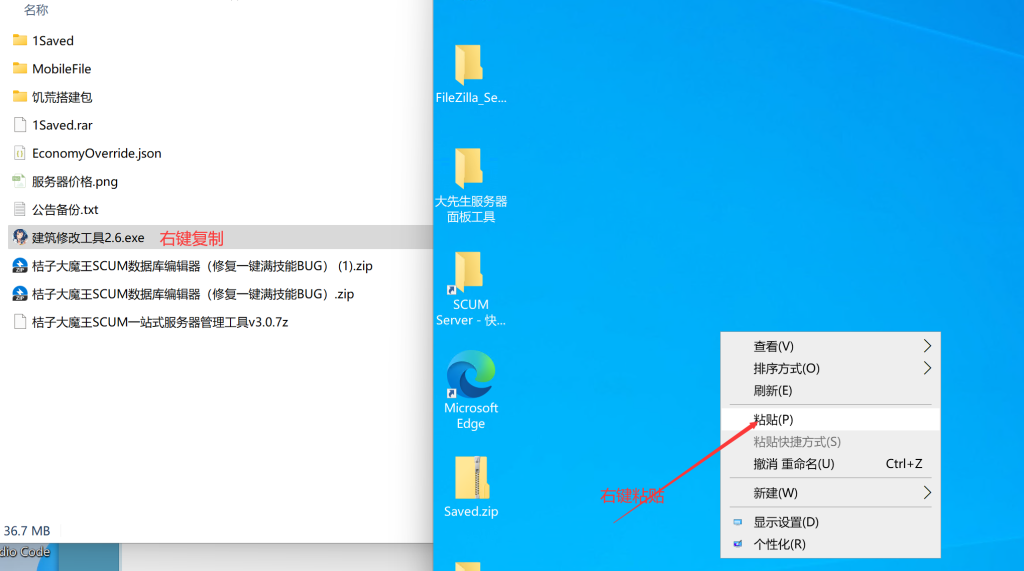Select the 1Saved folder icon
The height and width of the screenshot is (571, 1024).
click(x=20, y=41)
